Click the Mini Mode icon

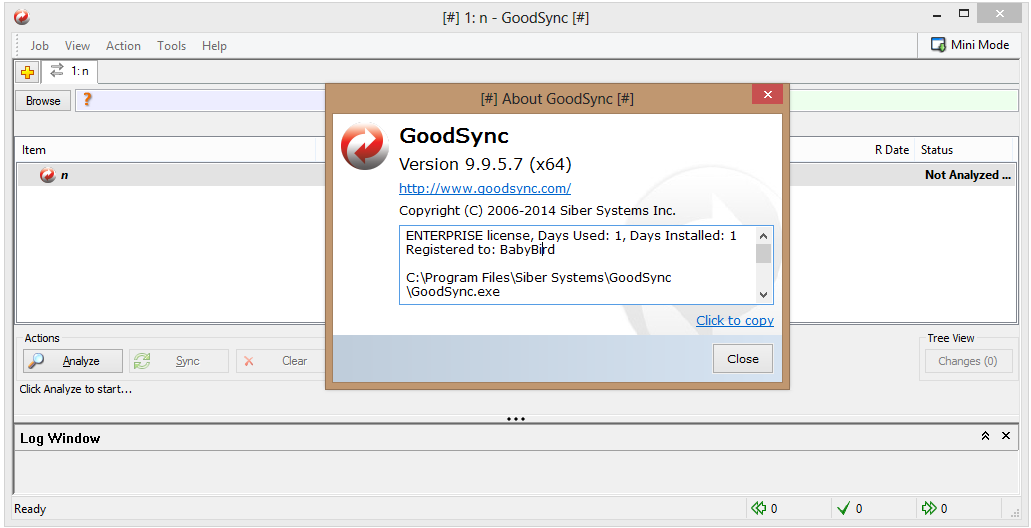(x=938, y=45)
